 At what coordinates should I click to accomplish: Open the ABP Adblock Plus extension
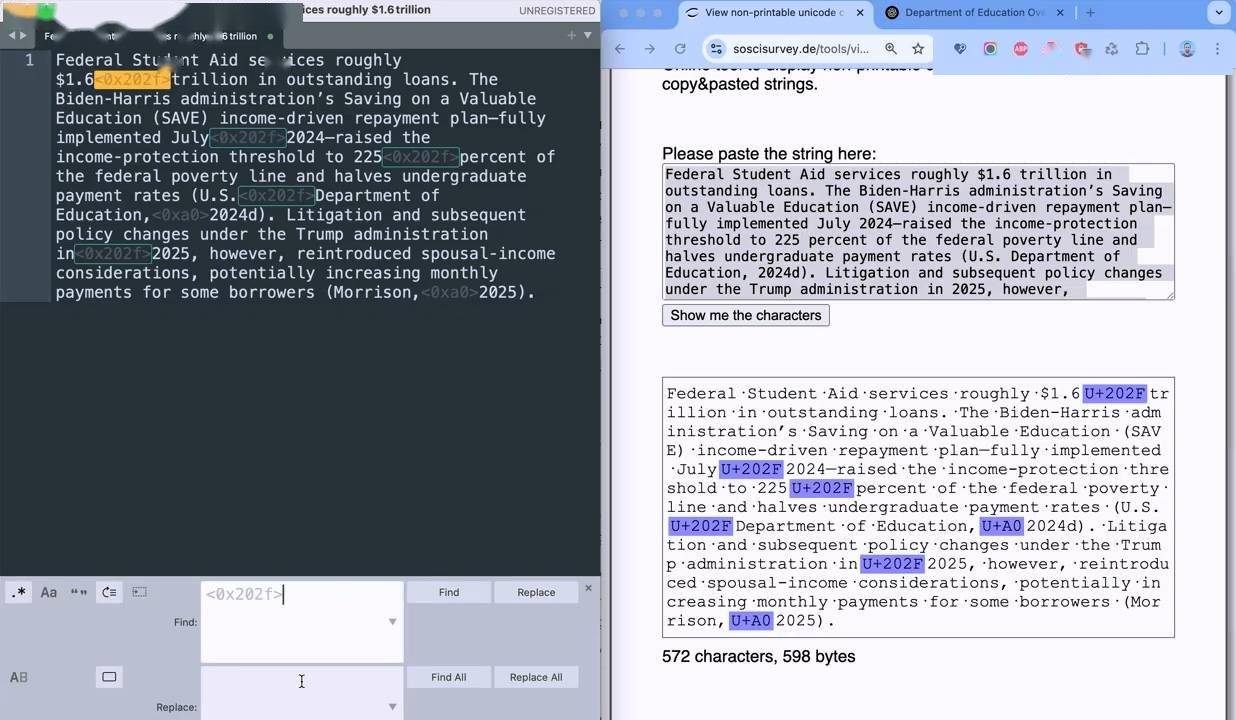(x=1020, y=48)
